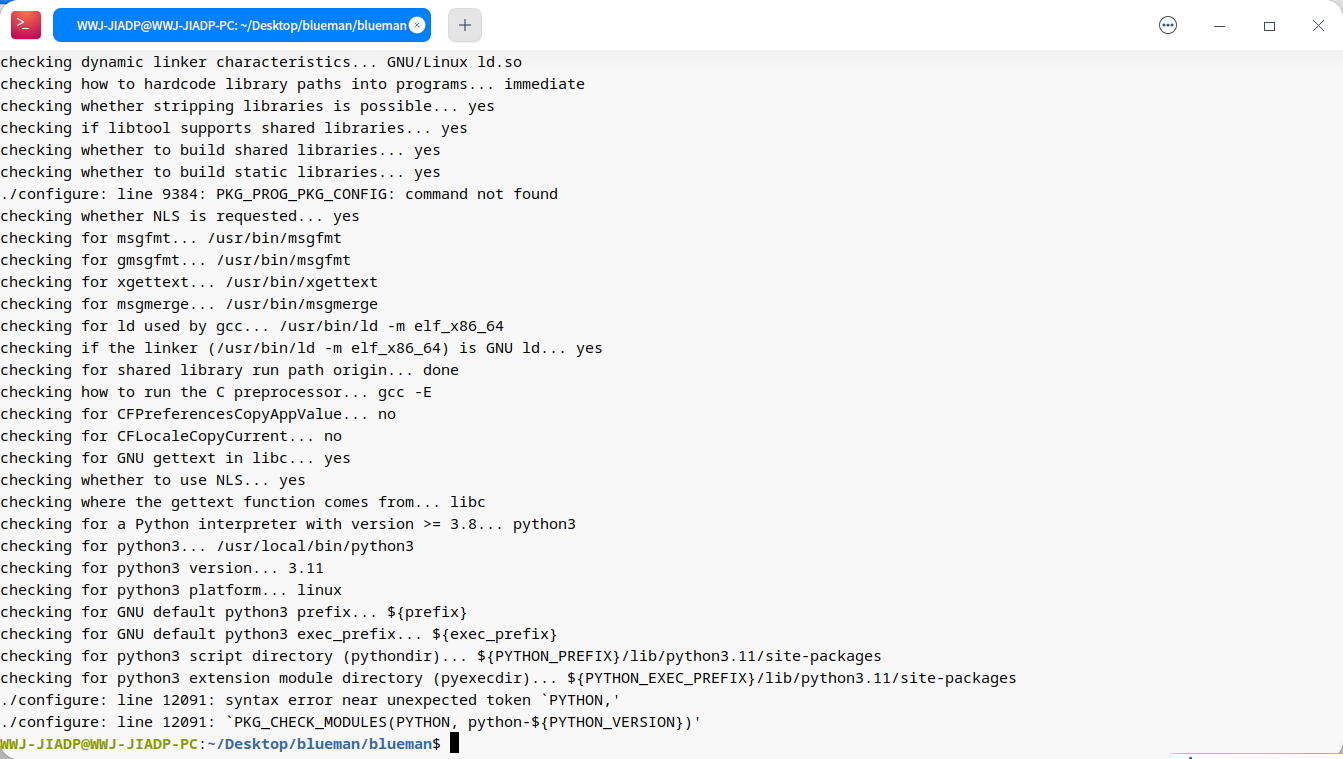Click the ~/Desktop/blueman/blueman path in the prompt
Image resolution: width=1343 pixels, height=759 pixels.
[320, 744]
